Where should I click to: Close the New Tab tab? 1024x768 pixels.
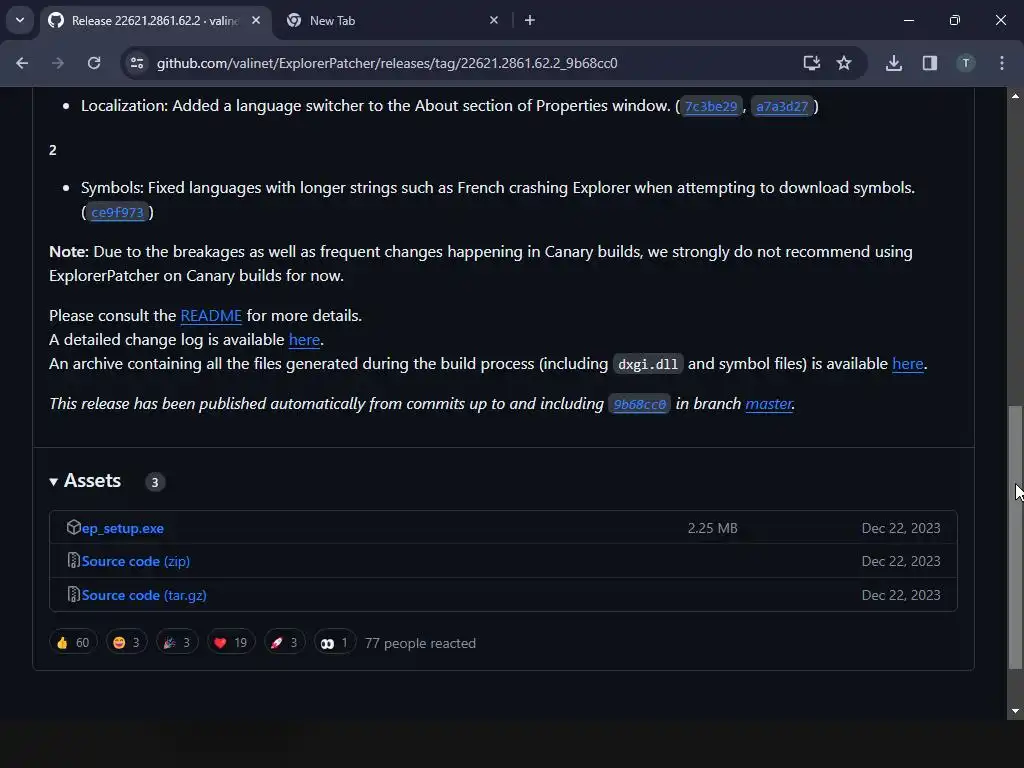point(494,20)
